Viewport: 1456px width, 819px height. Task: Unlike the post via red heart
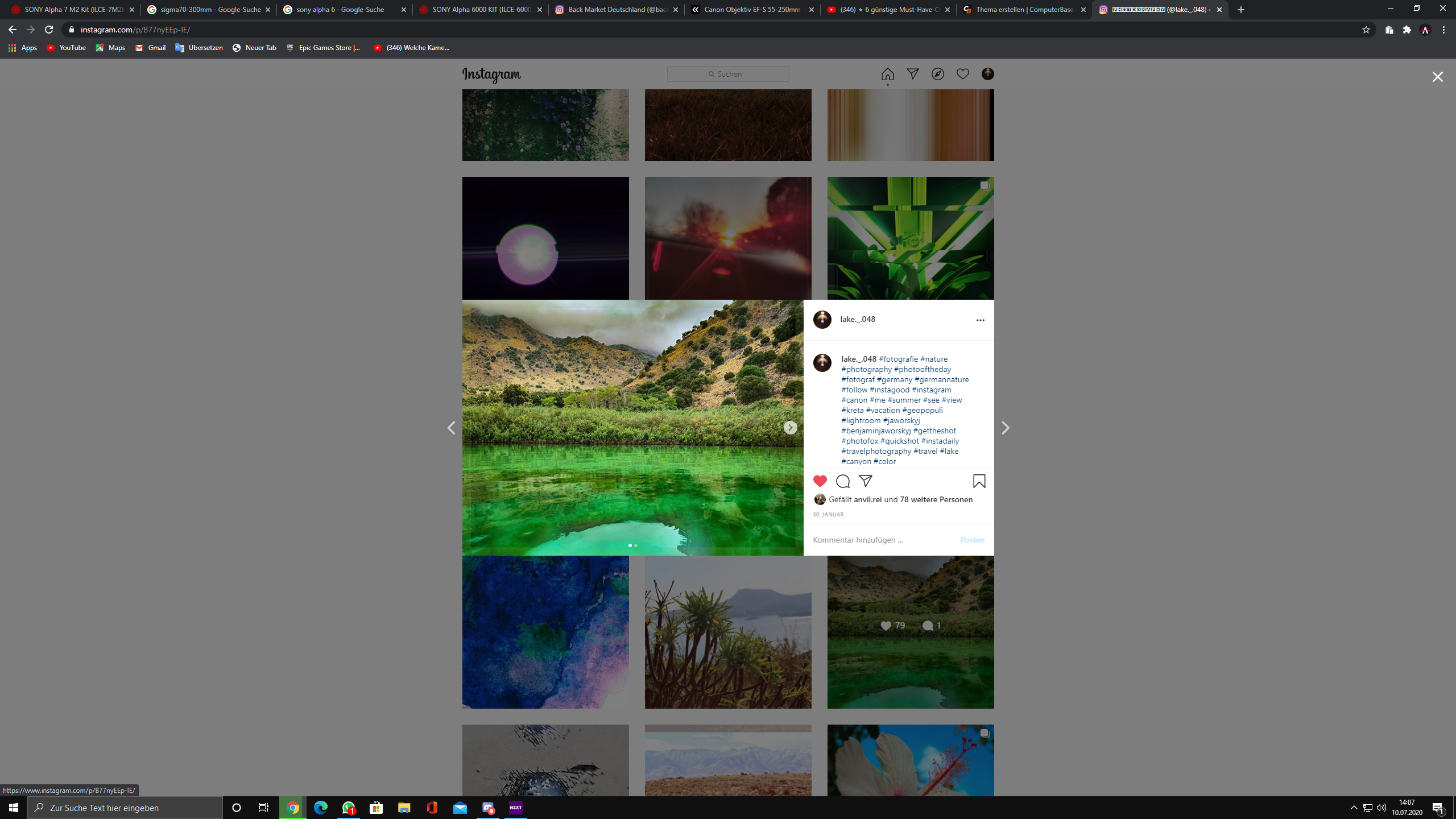[x=820, y=481]
